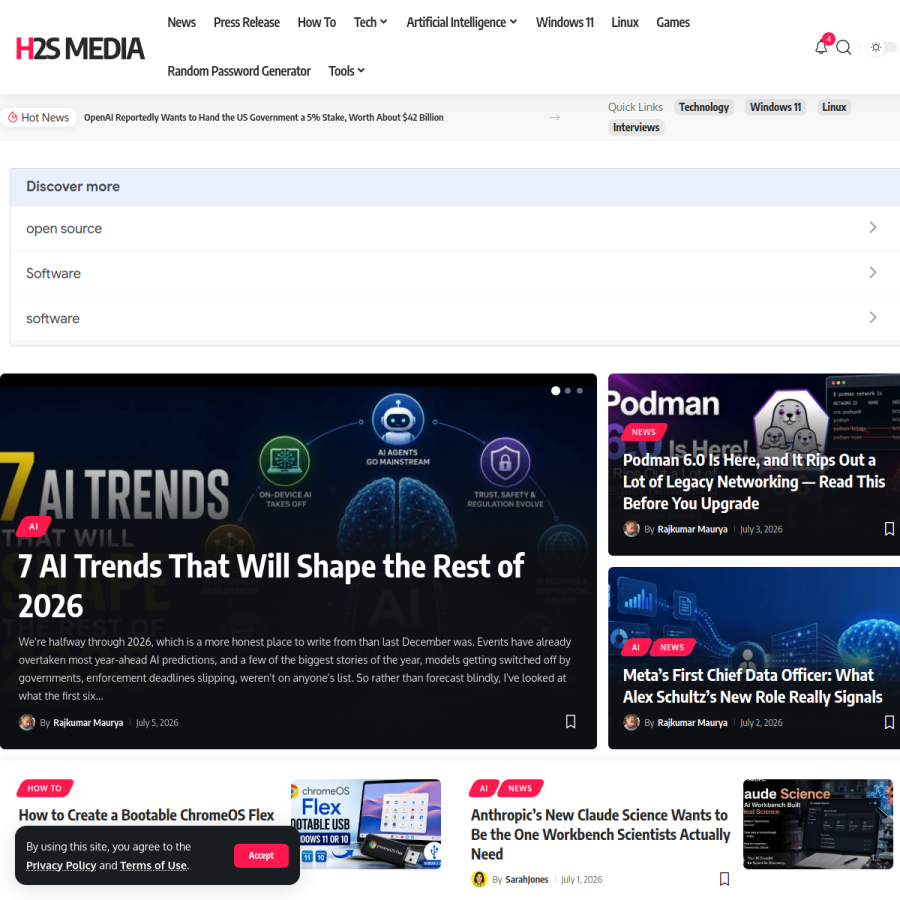Open Podman 6.0 Is Here article title
900x900 pixels.
click(754, 482)
